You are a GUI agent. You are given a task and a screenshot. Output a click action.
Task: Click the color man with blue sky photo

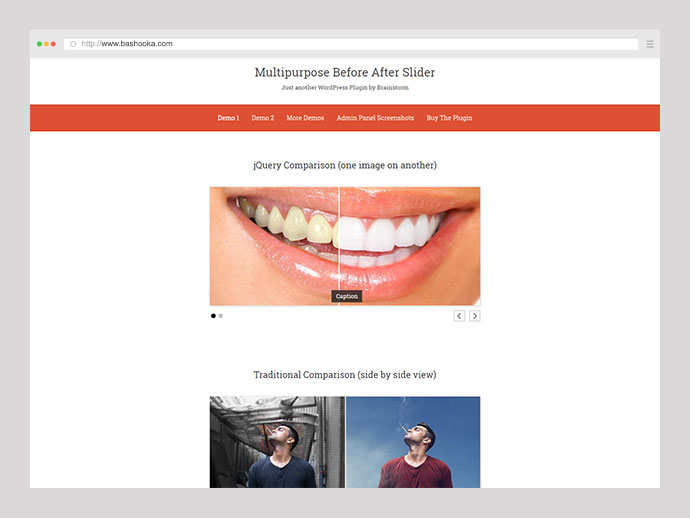pyautogui.click(x=413, y=442)
